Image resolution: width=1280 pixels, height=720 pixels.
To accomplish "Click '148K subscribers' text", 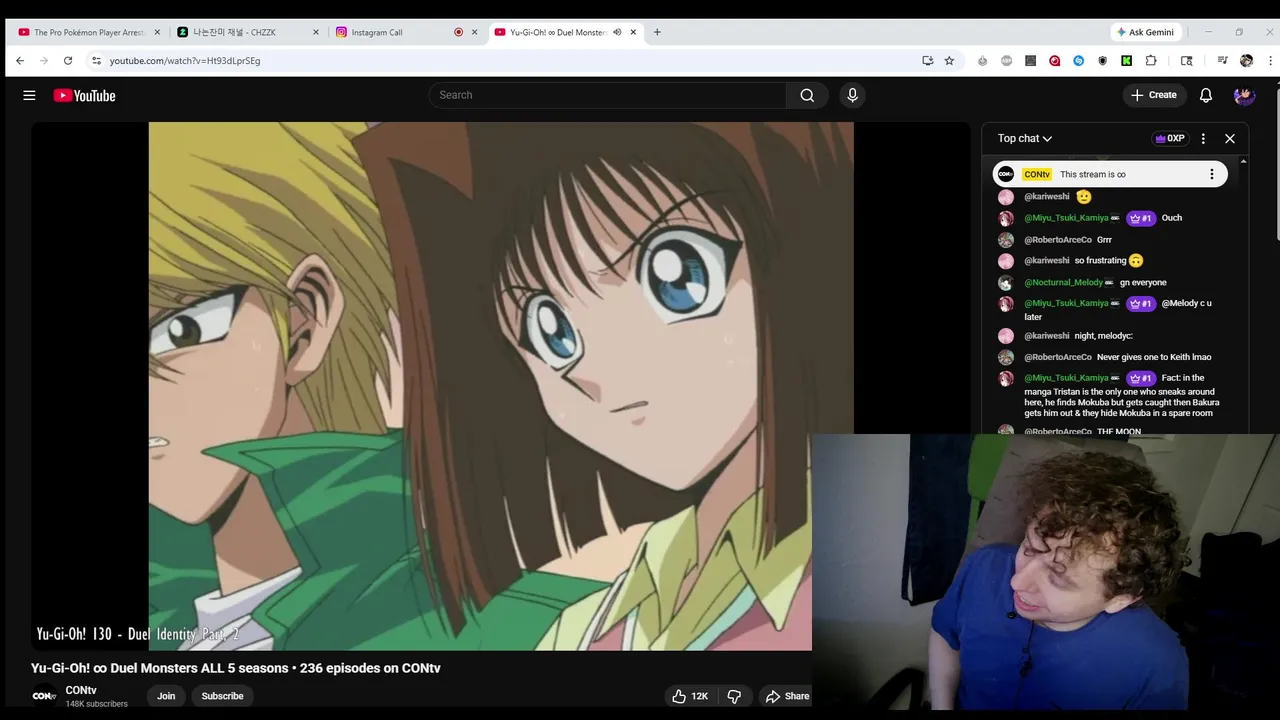I will click(97, 704).
